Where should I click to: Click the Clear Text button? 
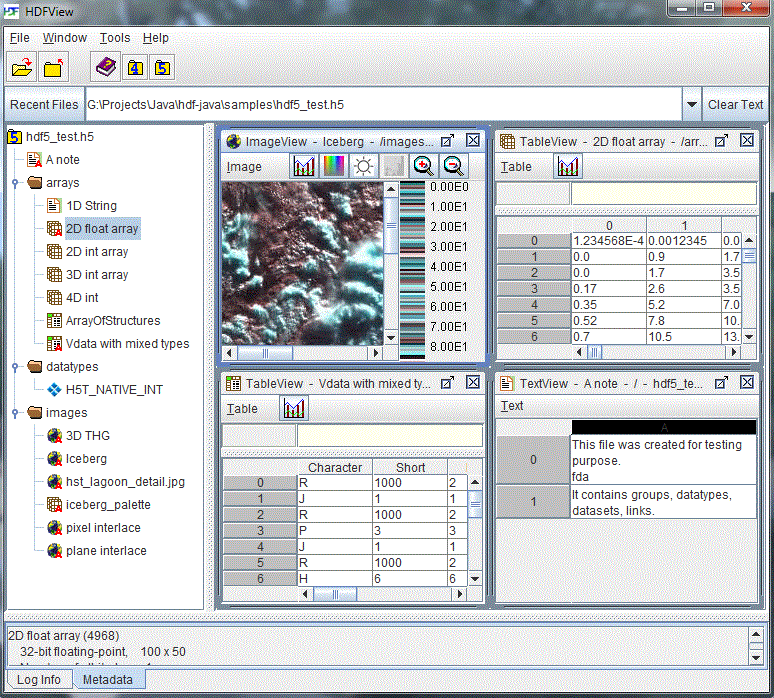tap(735, 105)
